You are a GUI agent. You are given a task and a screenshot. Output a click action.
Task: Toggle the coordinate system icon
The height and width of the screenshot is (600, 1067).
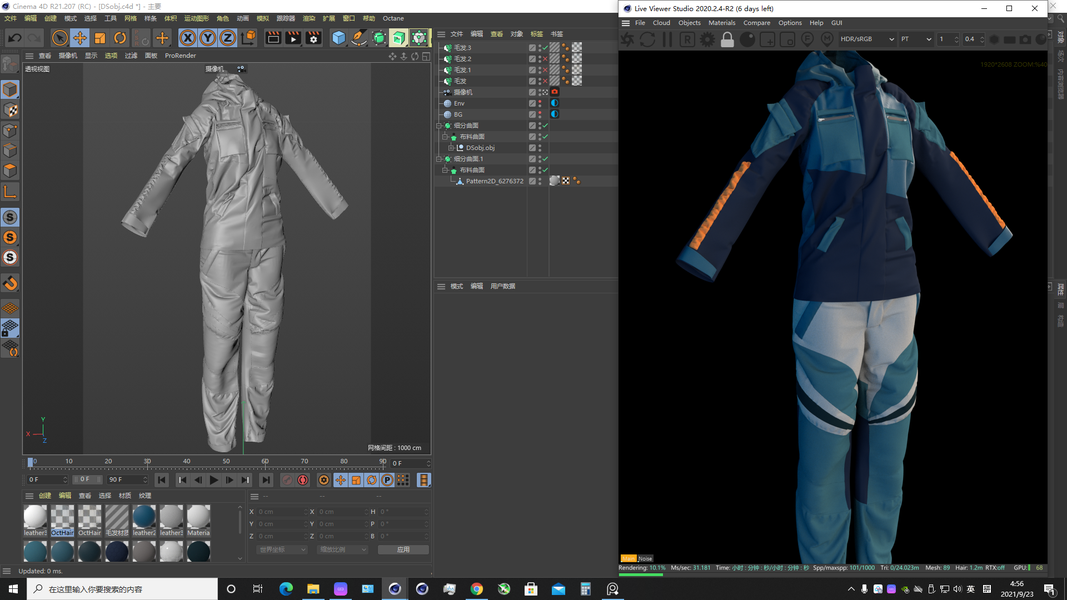click(248, 38)
